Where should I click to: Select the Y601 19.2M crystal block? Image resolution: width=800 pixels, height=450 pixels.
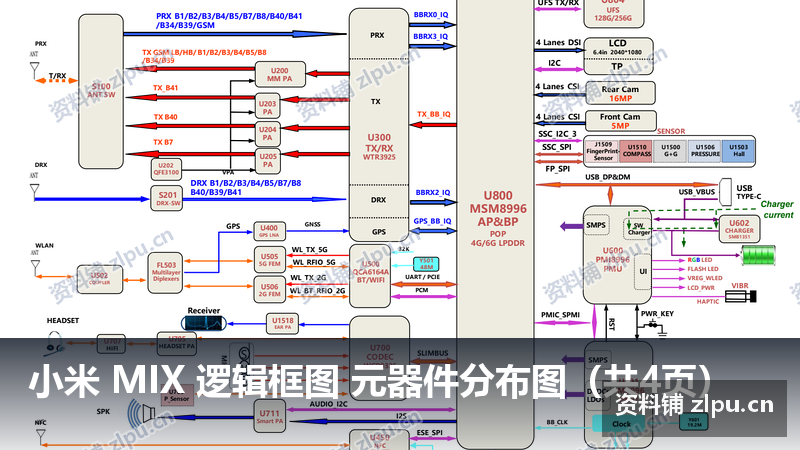click(x=693, y=422)
